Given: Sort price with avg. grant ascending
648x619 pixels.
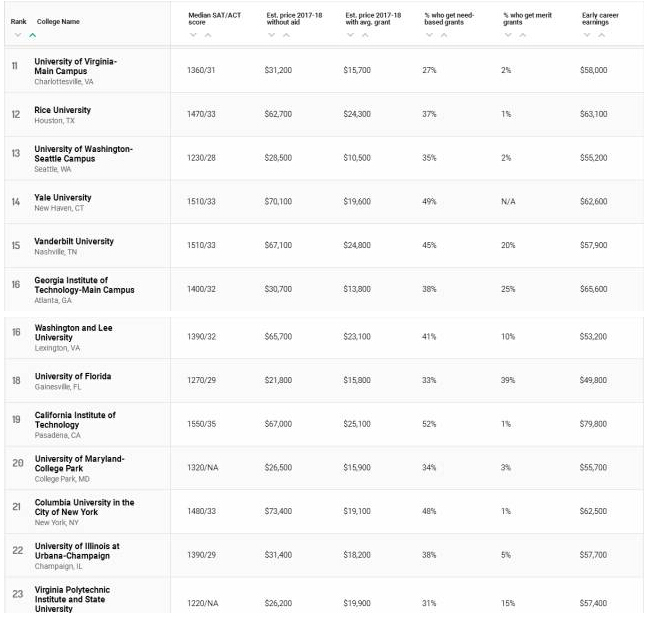Looking at the screenshot, I should tap(365, 35).
